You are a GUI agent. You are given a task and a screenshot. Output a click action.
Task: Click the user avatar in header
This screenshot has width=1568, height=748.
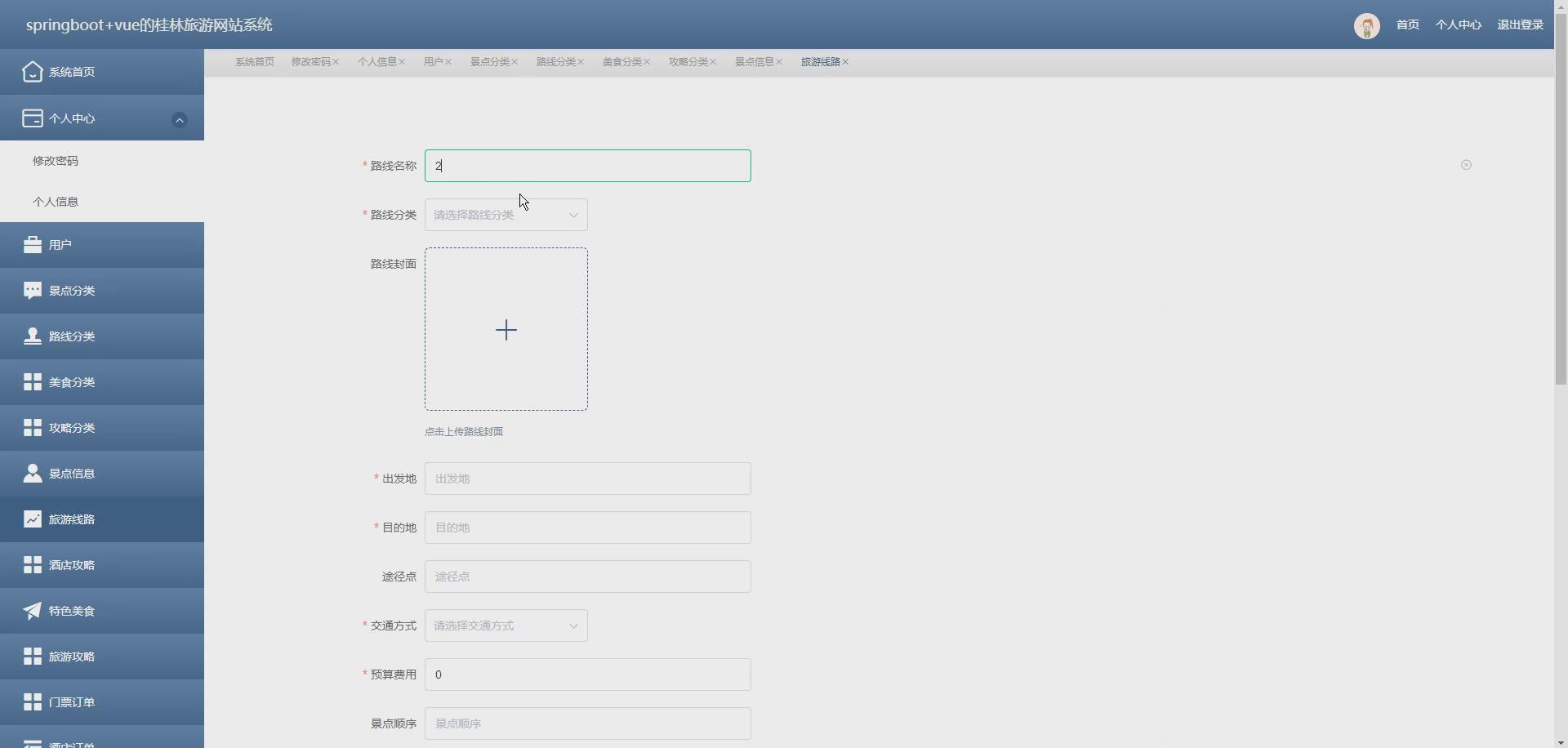click(x=1367, y=25)
